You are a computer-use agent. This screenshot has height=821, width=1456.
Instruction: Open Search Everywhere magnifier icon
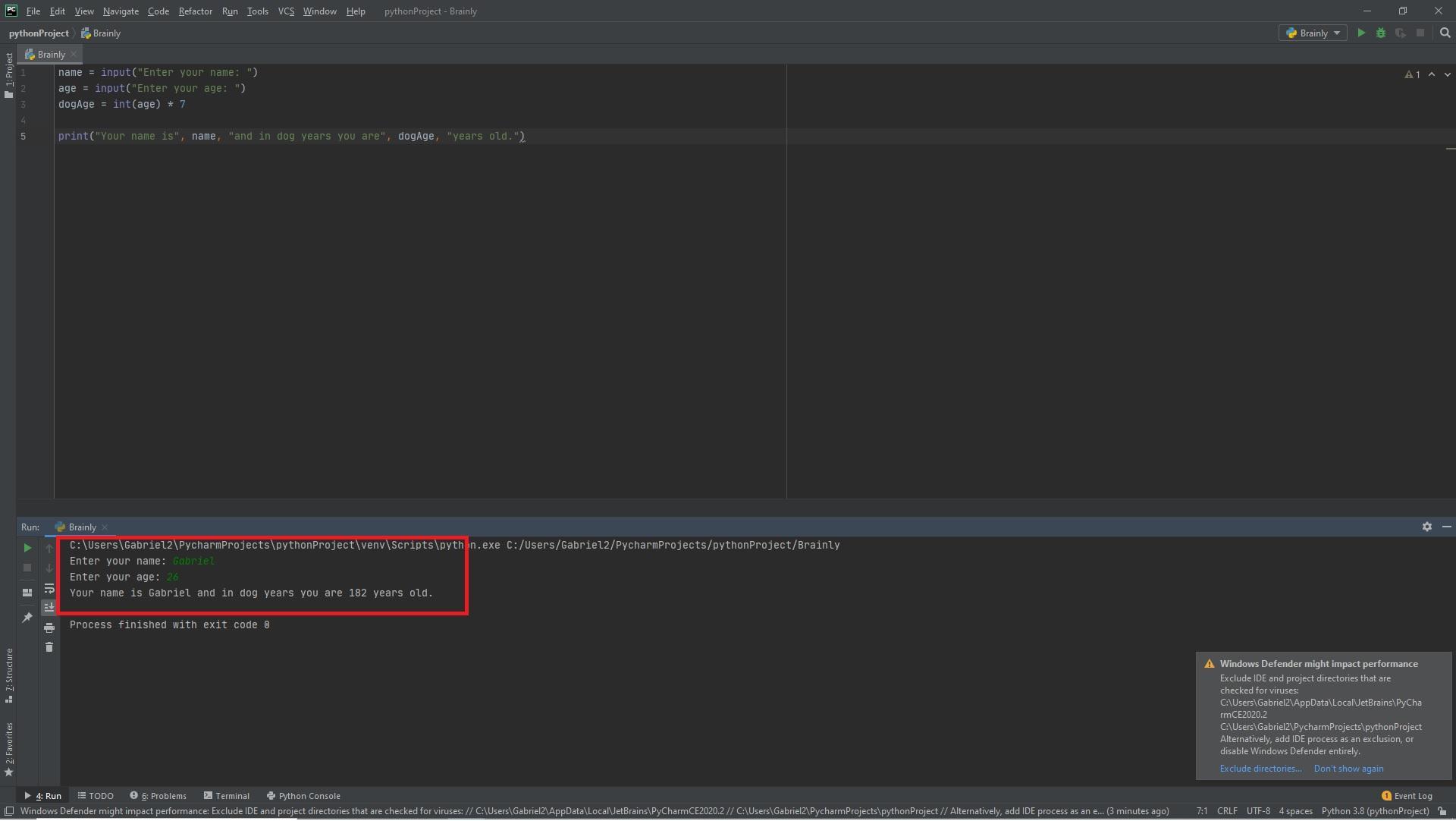click(x=1445, y=33)
